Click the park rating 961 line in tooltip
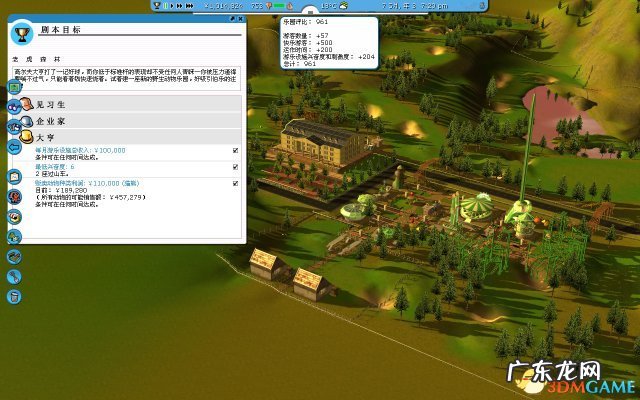Screen dimensions: 640x400 [x=306, y=22]
